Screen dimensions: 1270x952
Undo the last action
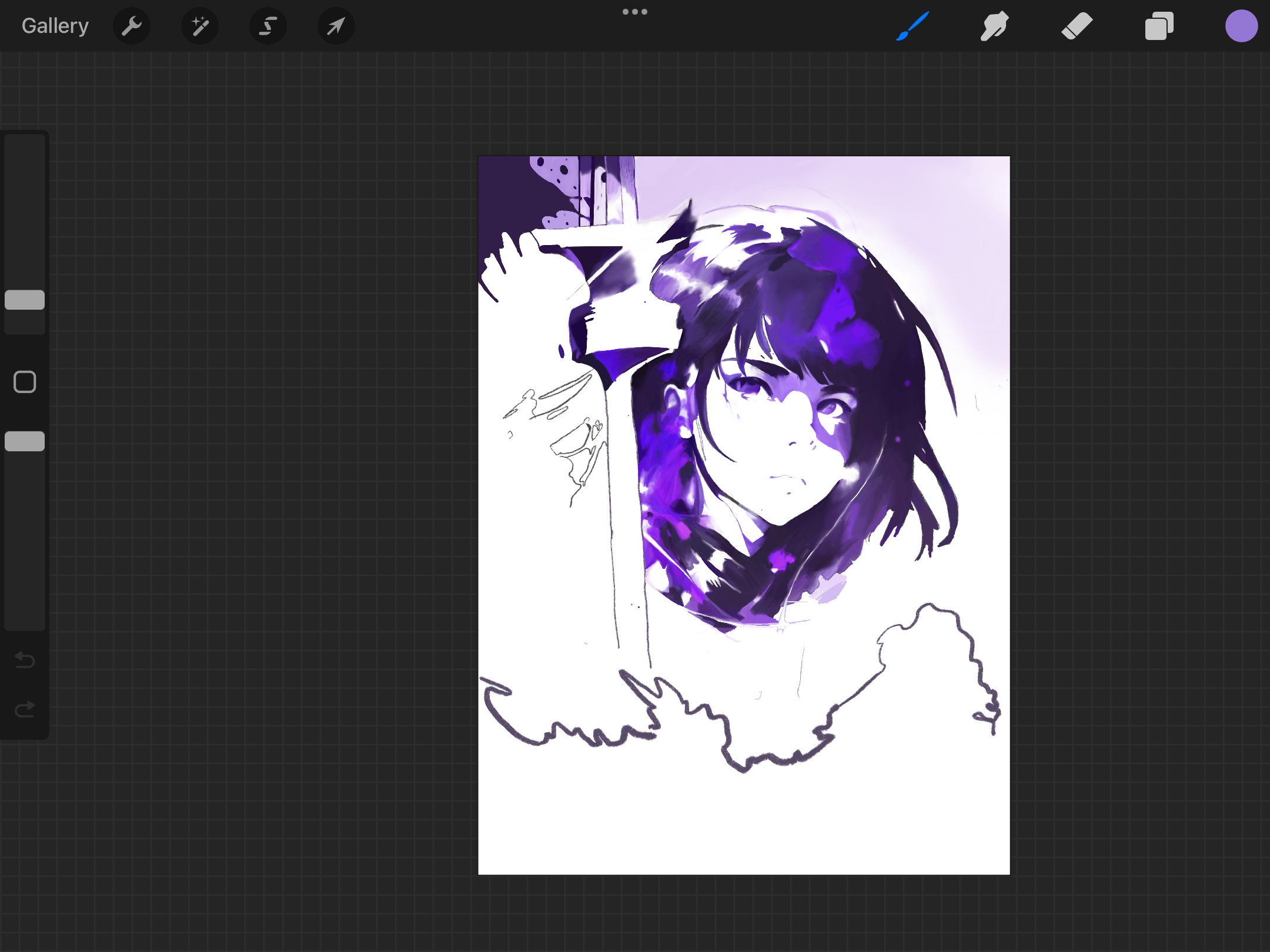click(x=25, y=660)
